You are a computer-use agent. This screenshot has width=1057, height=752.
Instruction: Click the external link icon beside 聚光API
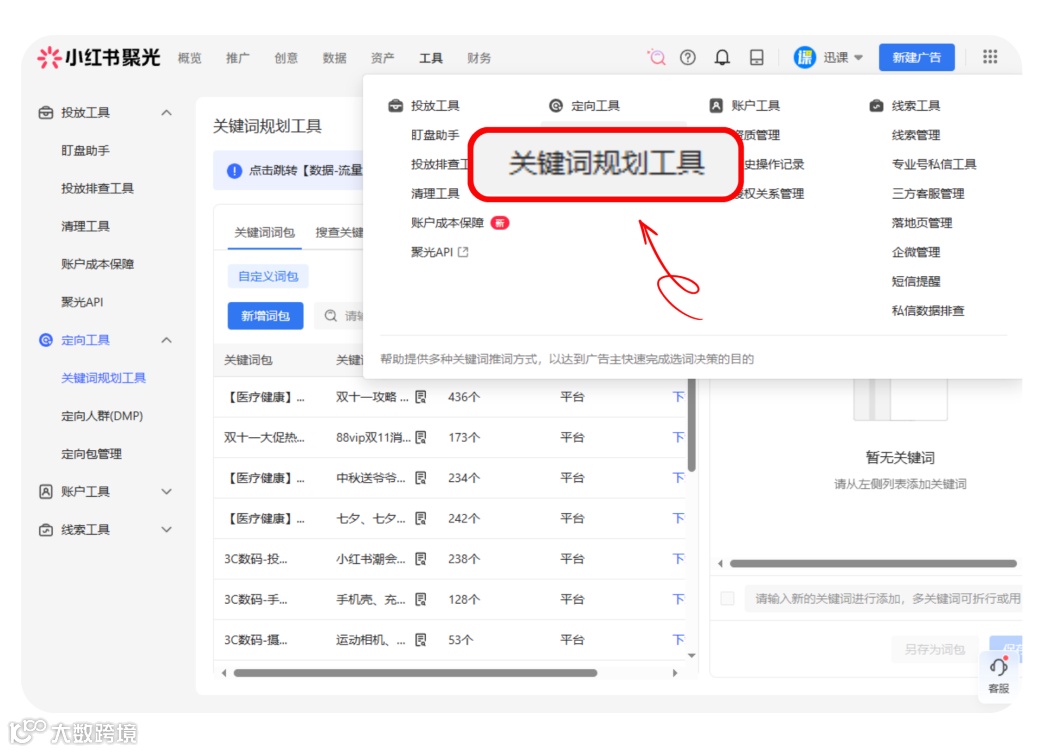tap(463, 252)
